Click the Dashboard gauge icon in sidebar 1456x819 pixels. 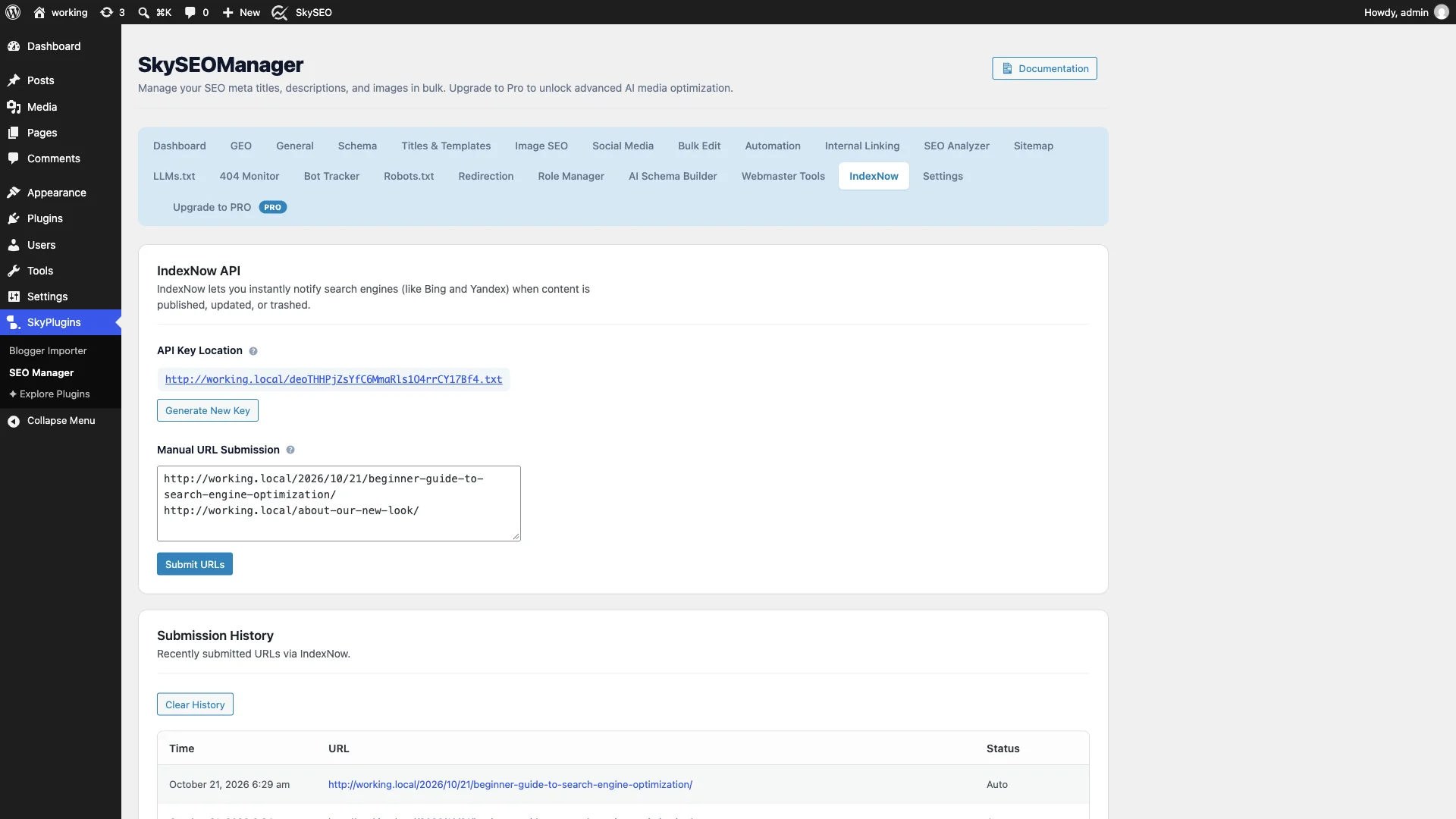click(x=14, y=46)
